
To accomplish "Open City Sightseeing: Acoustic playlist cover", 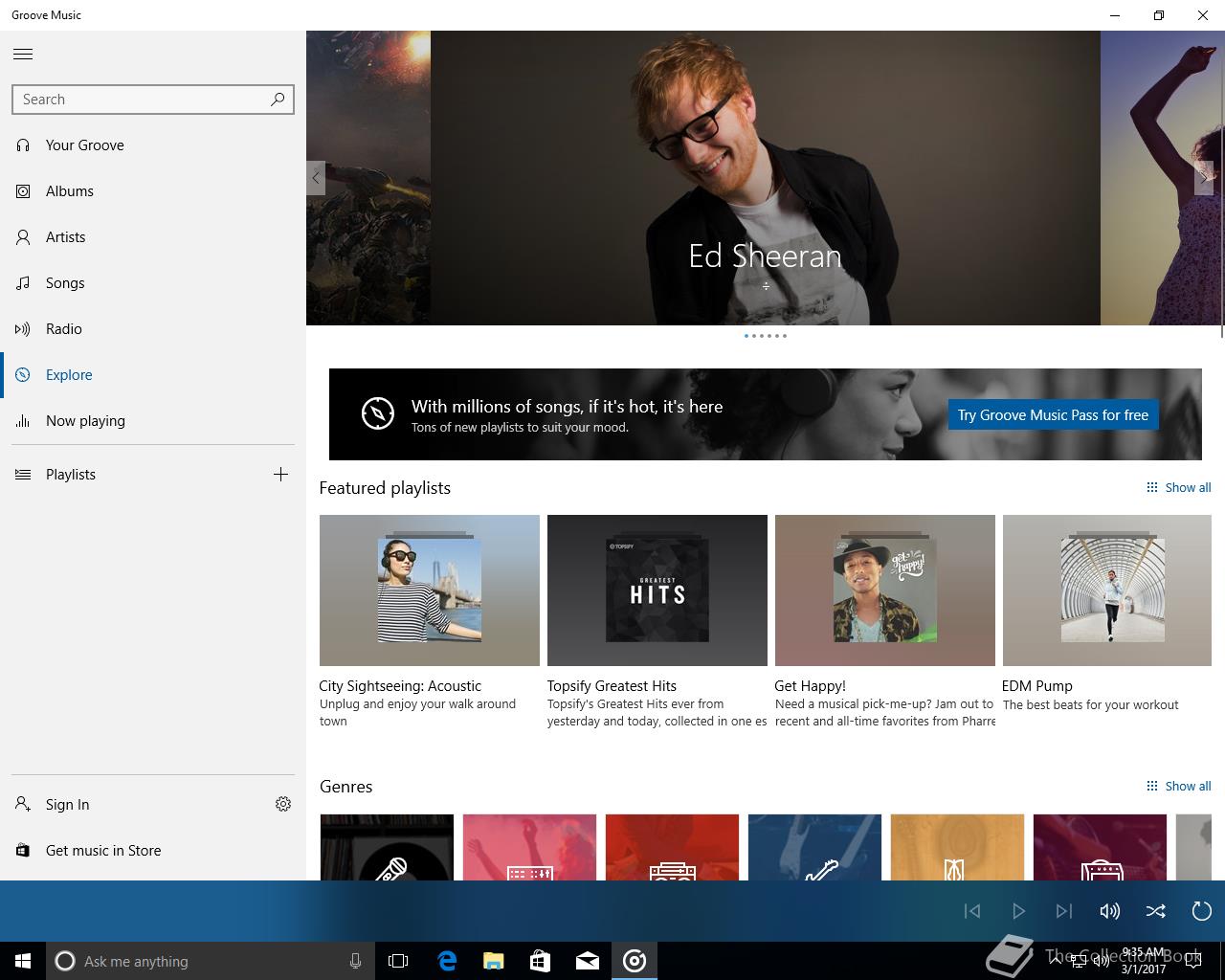I will (x=430, y=590).
